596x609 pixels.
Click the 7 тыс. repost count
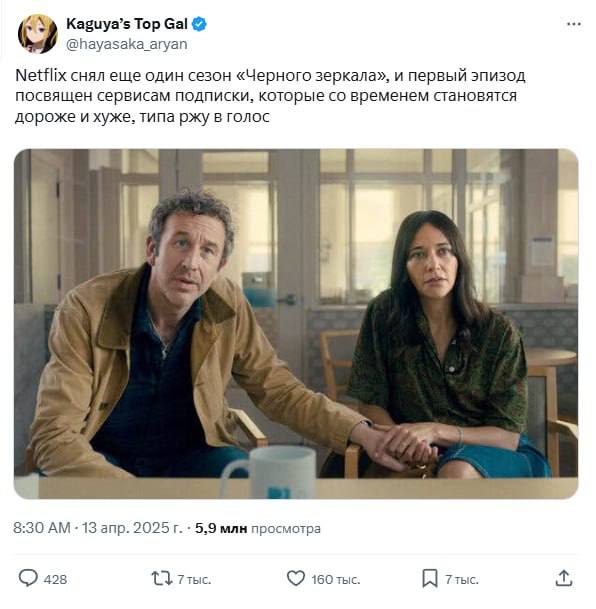point(194,579)
